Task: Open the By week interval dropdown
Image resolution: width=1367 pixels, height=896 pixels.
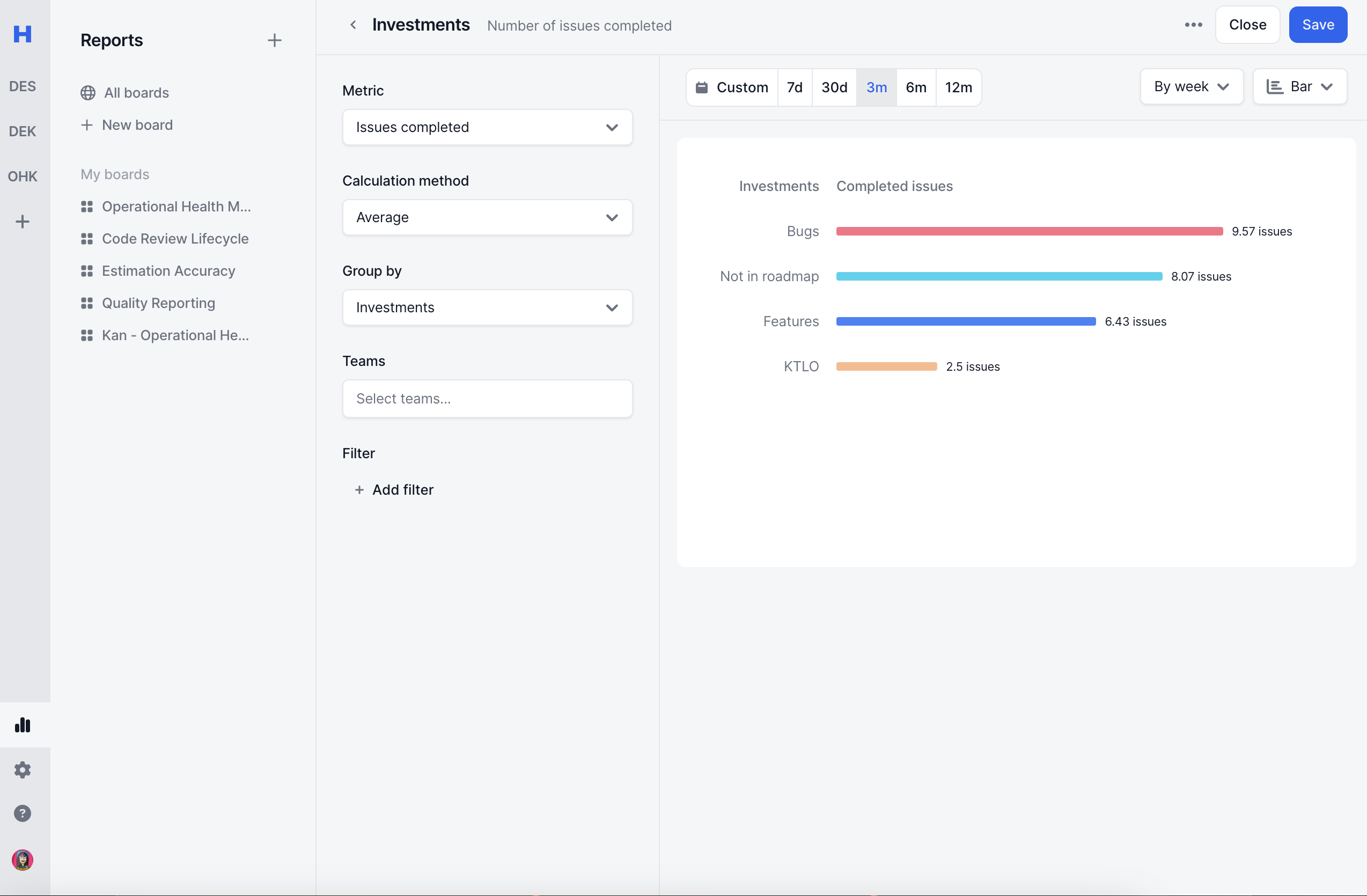Action: [x=1191, y=87]
